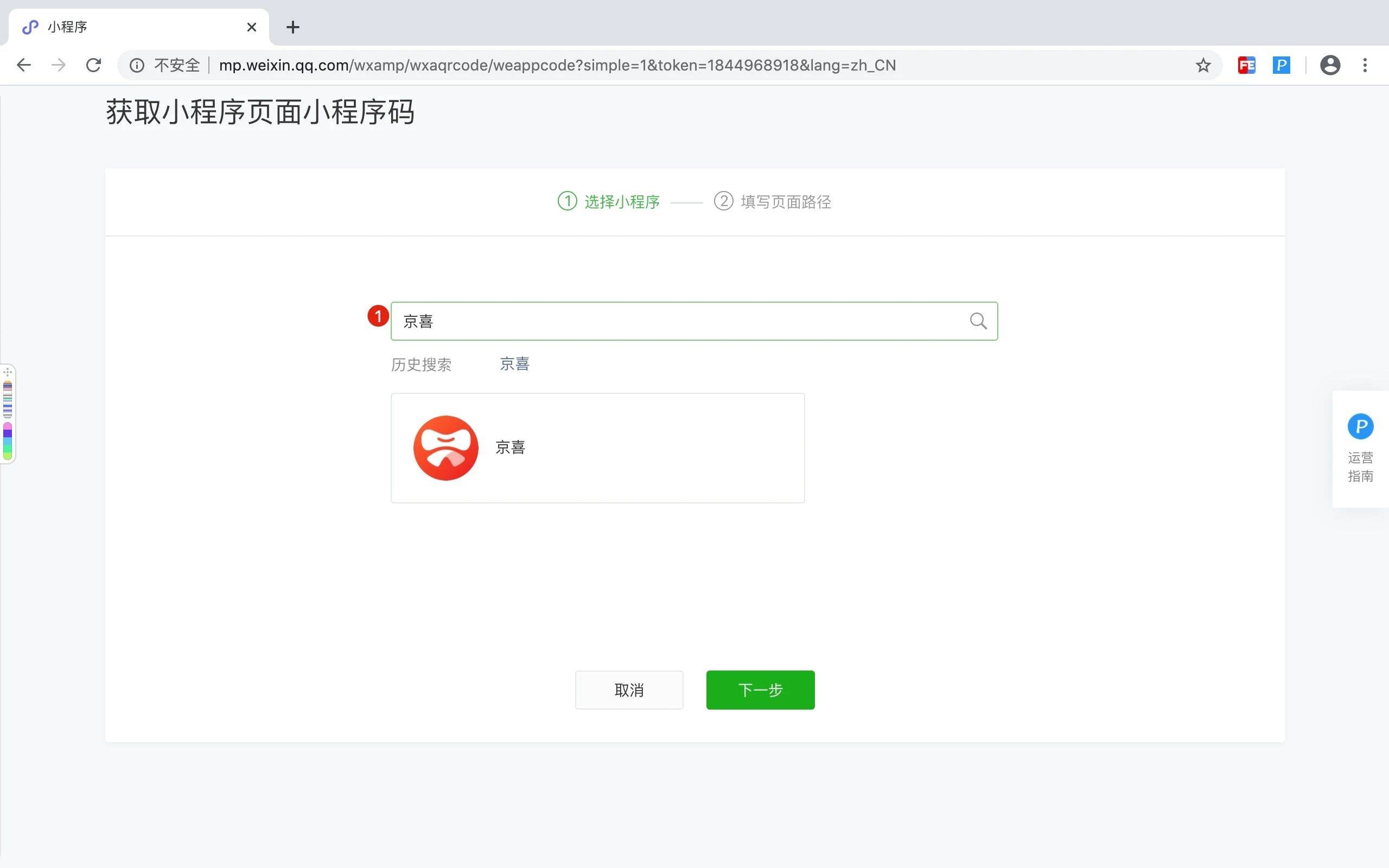Image resolution: width=1389 pixels, height=868 pixels.
Task: Open the Chrome profile avatar
Action: [x=1329, y=65]
